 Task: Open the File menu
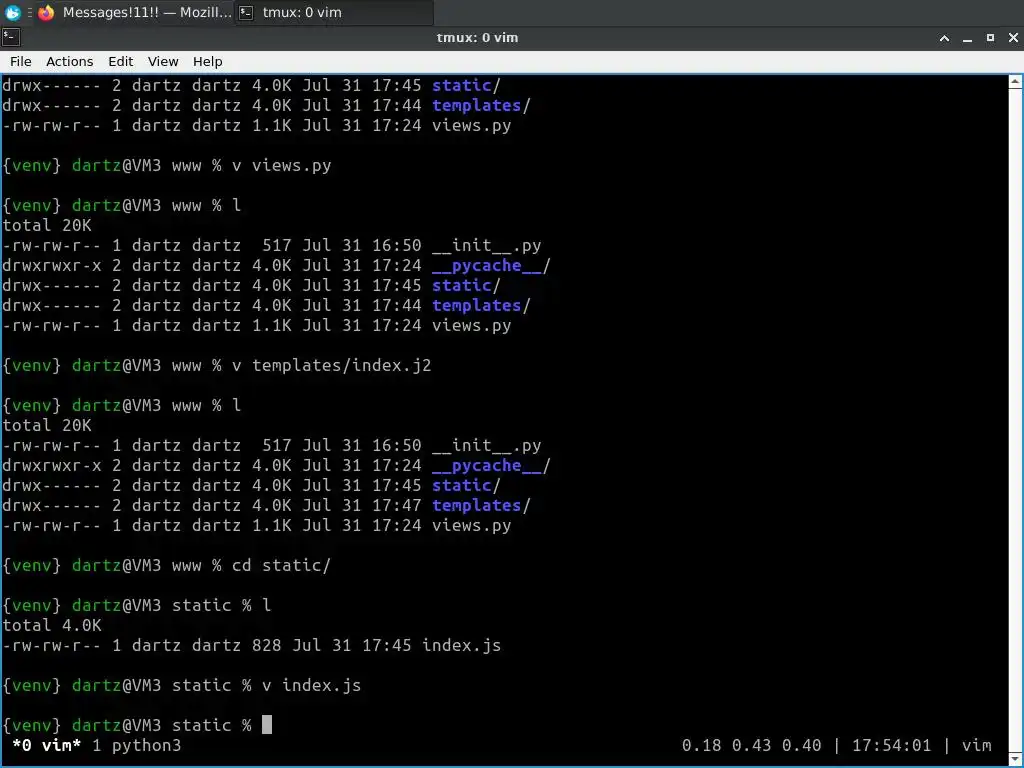point(20,61)
